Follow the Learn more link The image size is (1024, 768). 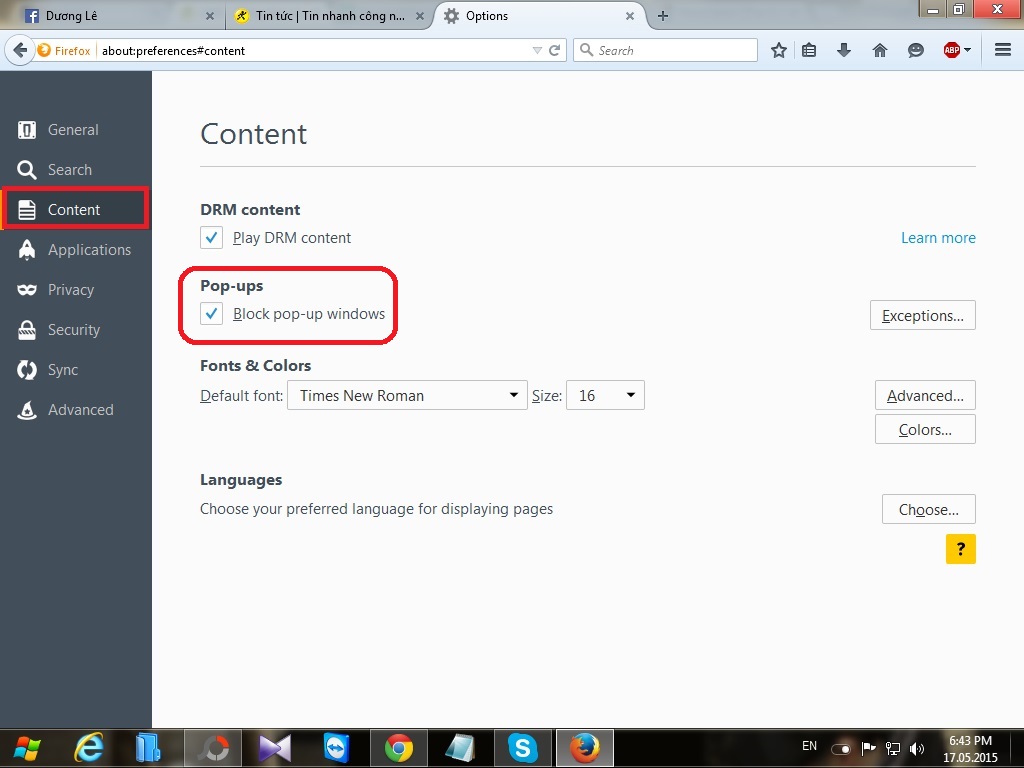[937, 238]
